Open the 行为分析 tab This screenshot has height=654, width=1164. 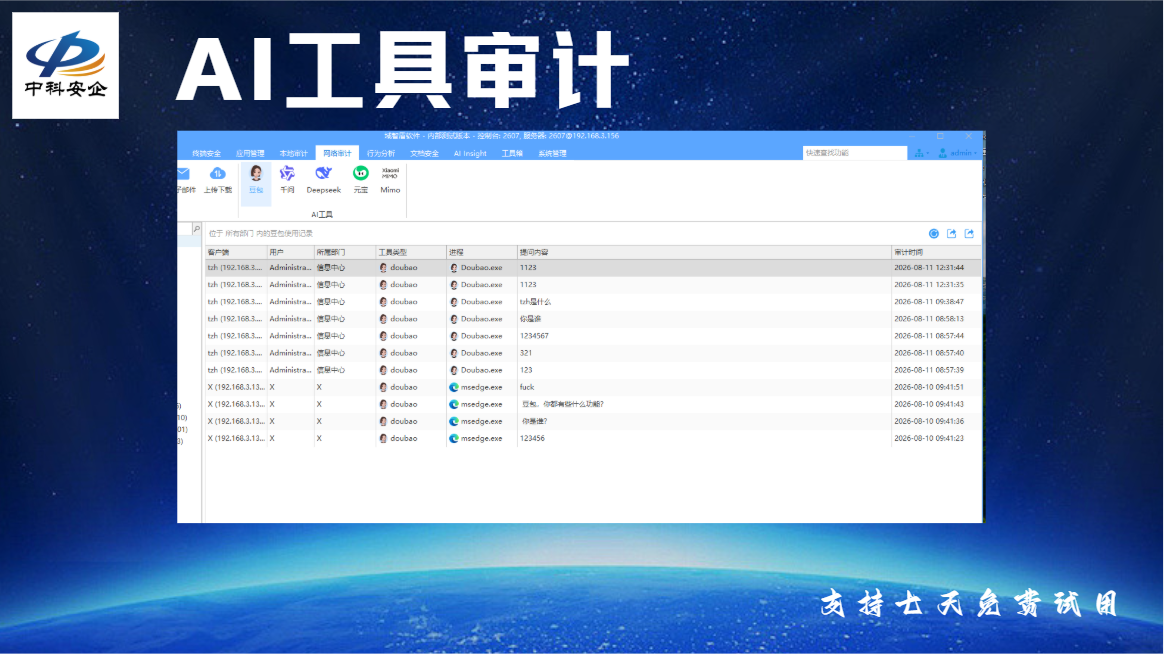pyautogui.click(x=381, y=154)
